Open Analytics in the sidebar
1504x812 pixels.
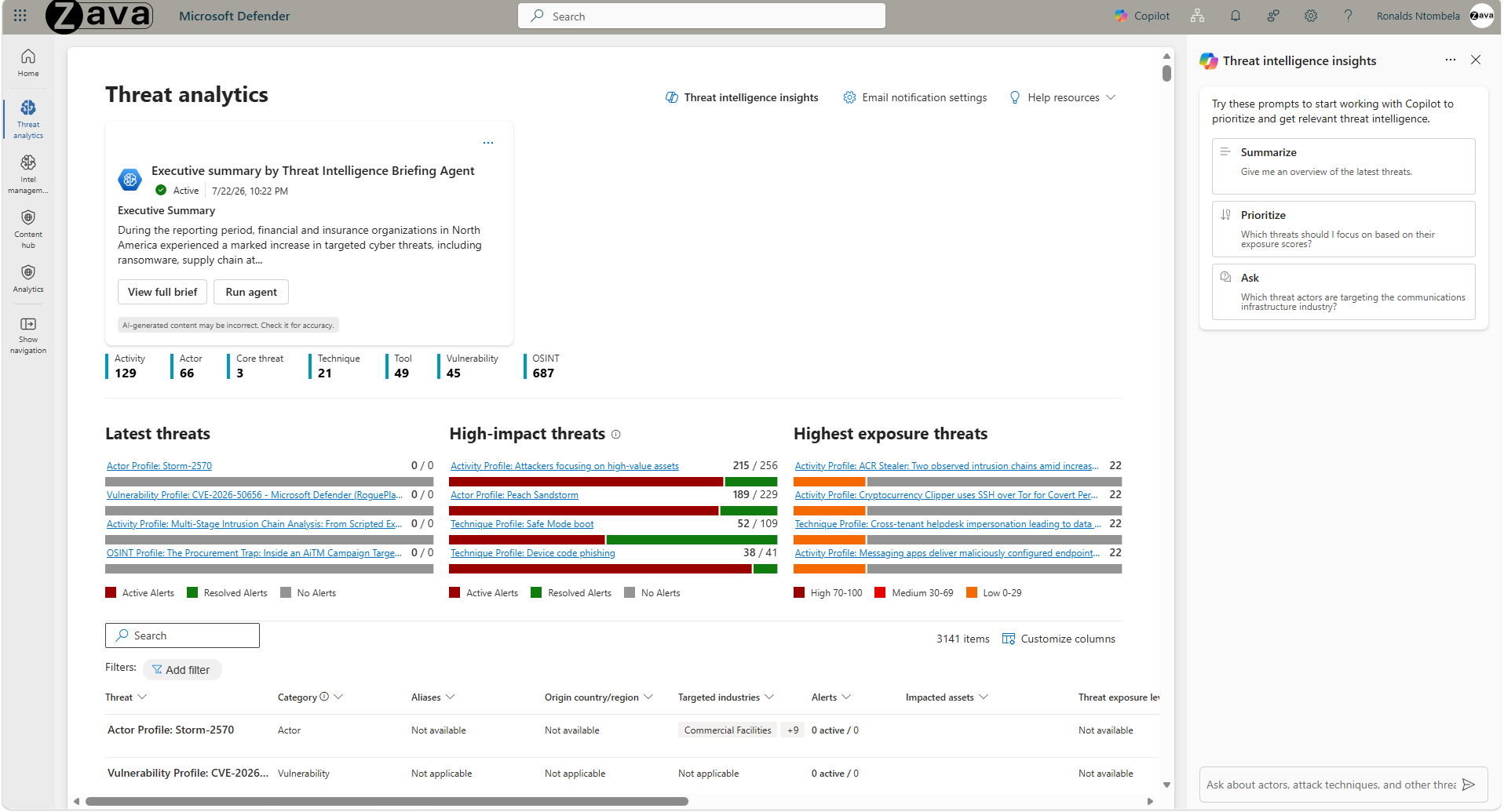point(28,279)
